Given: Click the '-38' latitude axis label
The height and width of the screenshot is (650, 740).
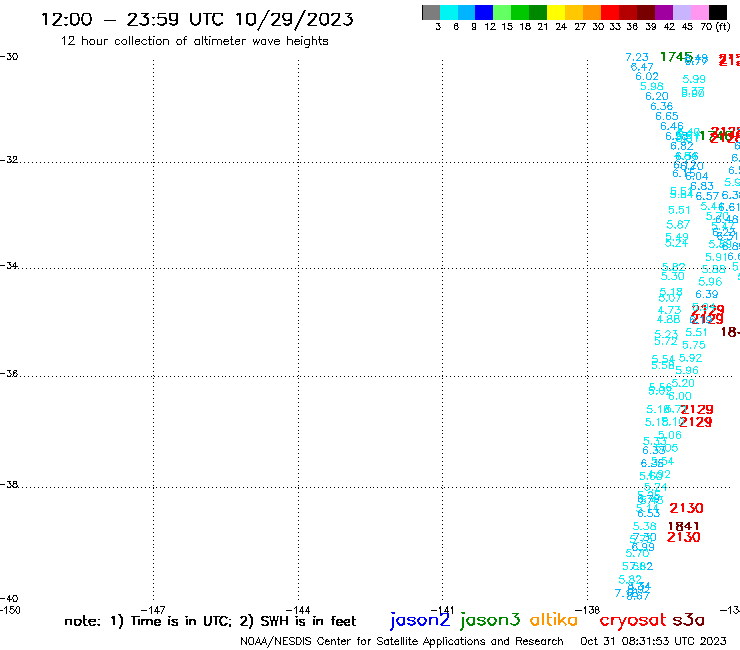Looking at the screenshot, I should coord(9,485).
